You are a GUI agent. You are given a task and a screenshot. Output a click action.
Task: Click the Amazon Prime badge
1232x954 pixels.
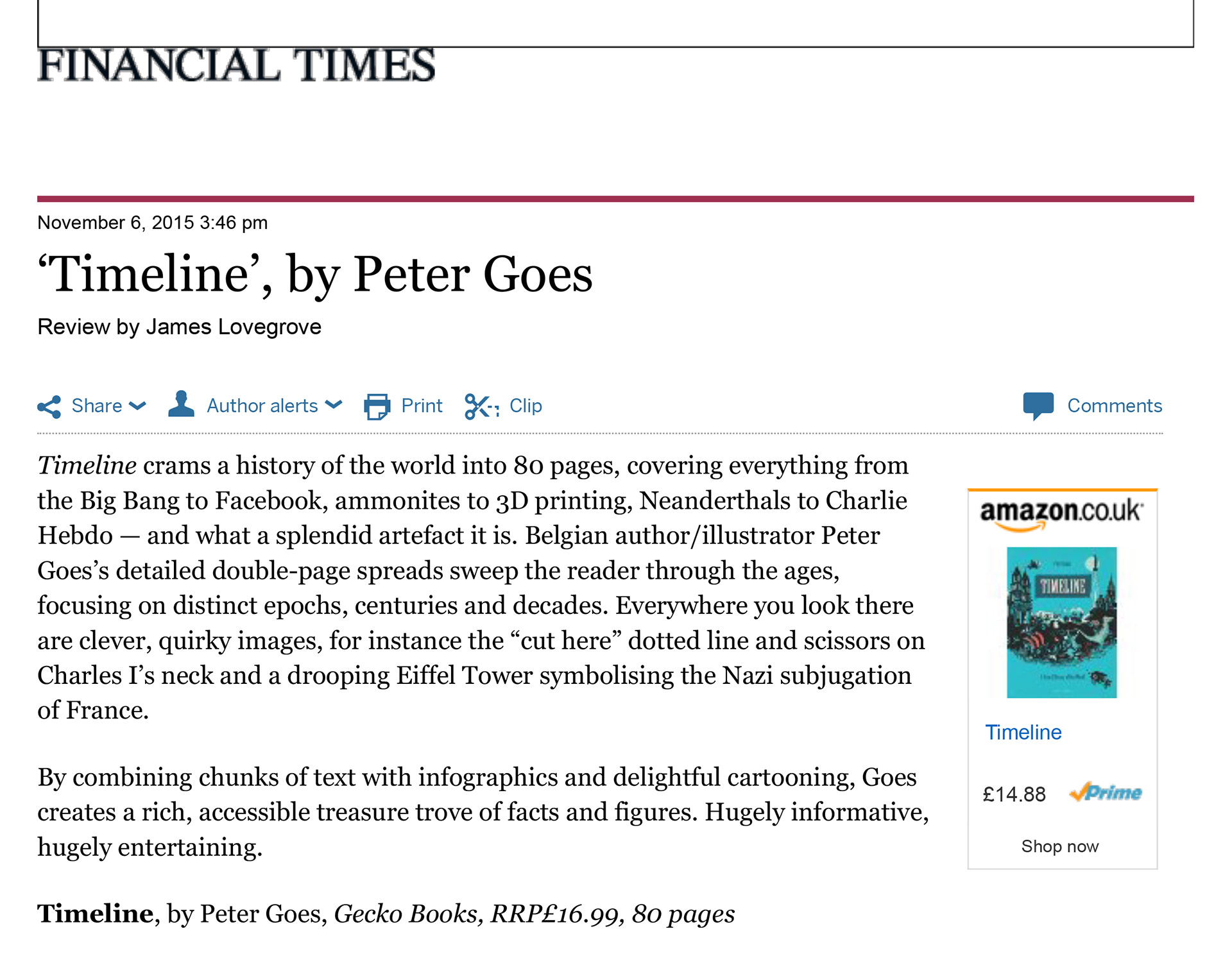coord(1106,793)
